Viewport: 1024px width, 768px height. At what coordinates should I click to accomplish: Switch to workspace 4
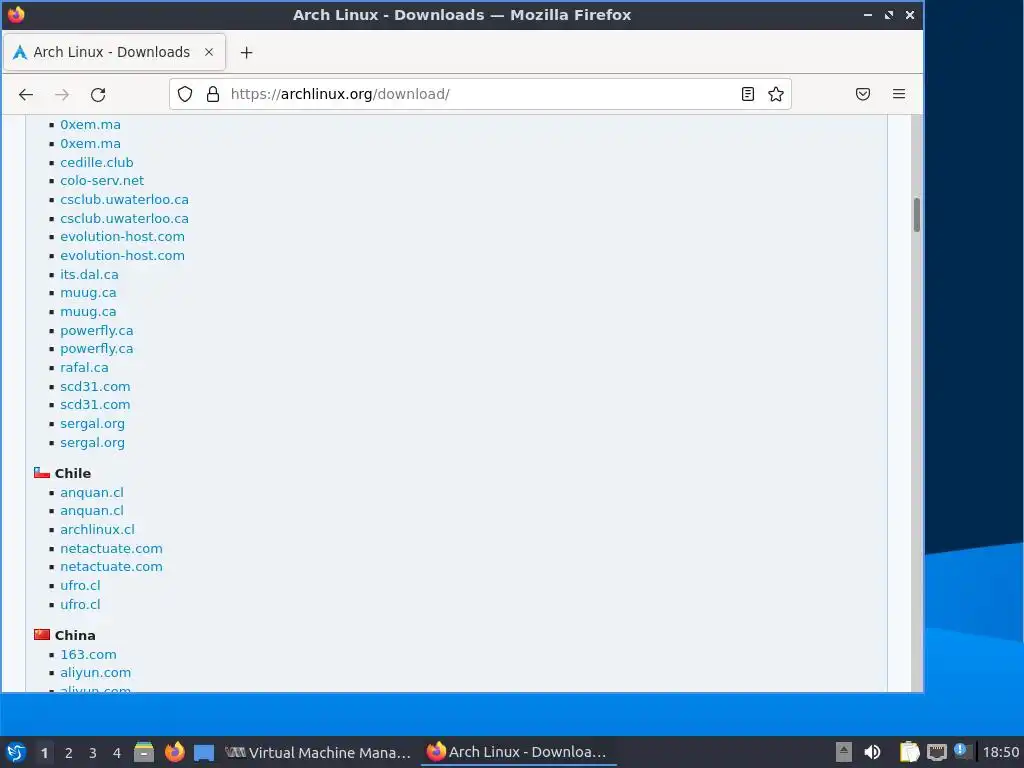pyautogui.click(x=117, y=753)
